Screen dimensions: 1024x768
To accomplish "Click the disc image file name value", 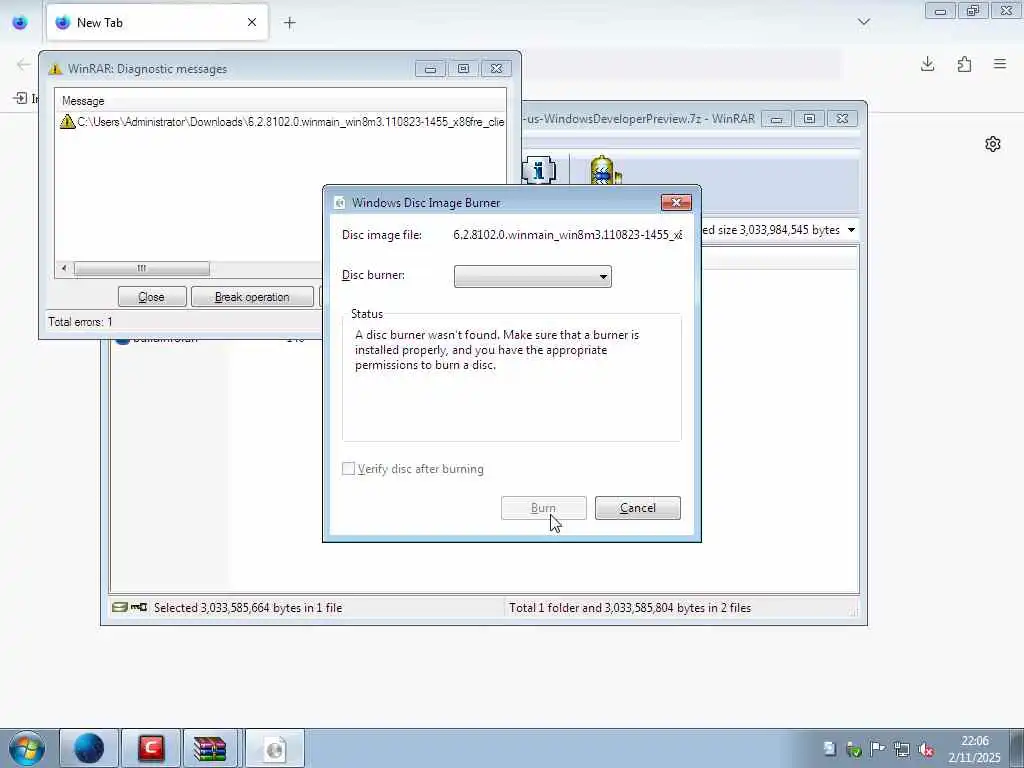I will (x=568, y=234).
